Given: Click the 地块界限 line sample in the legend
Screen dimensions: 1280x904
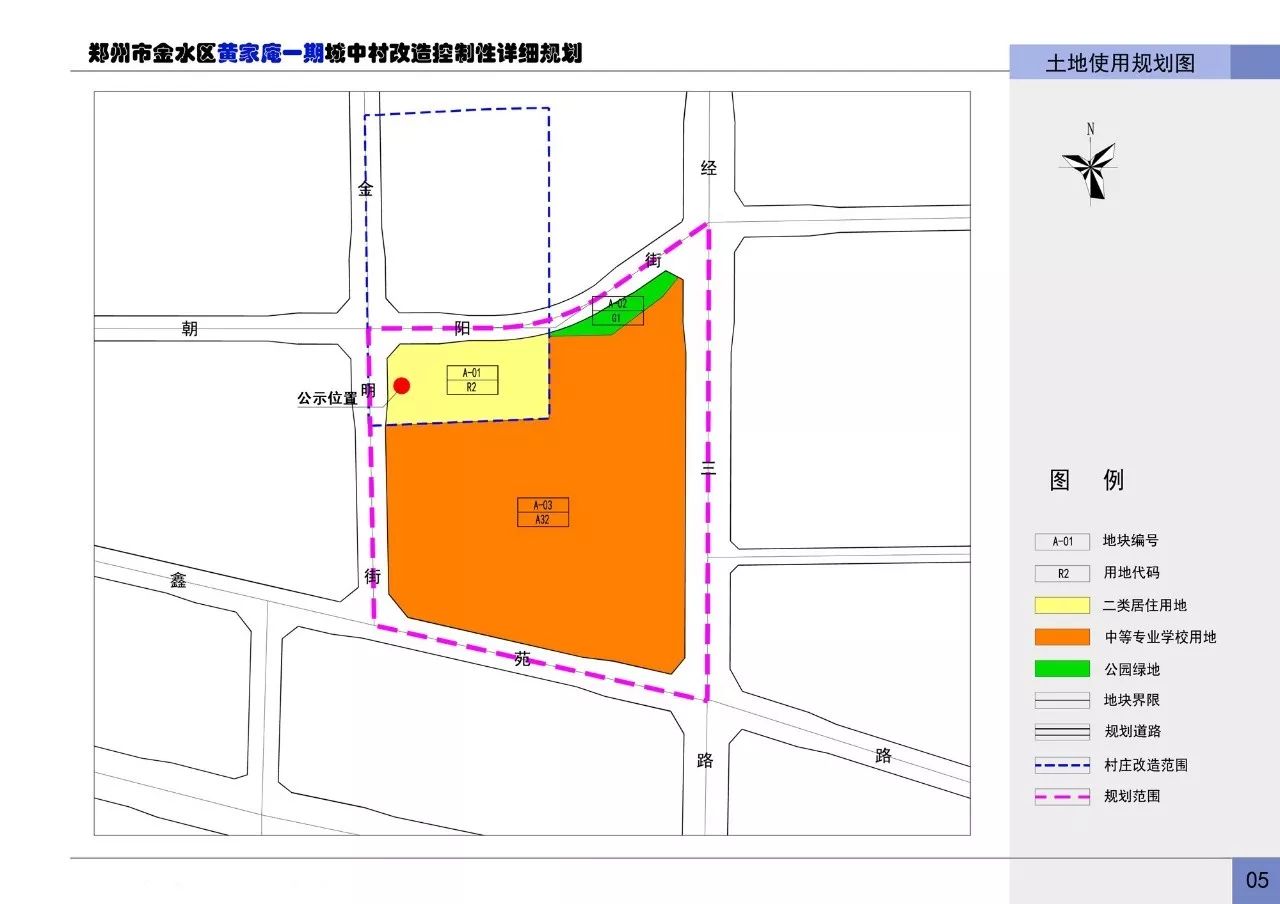Looking at the screenshot, I should point(1062,701).
